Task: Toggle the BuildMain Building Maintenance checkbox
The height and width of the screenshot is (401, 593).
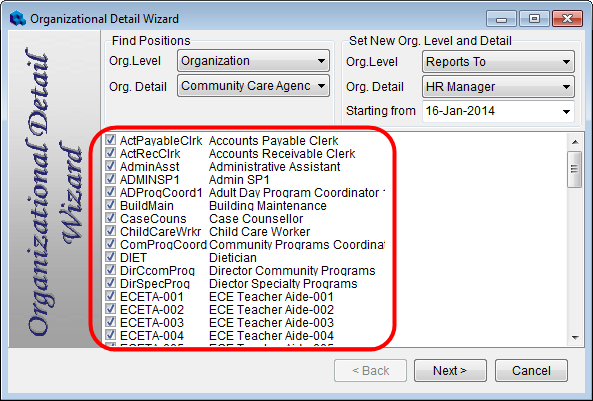Action: pyautogui.click(x=110, y=205)
